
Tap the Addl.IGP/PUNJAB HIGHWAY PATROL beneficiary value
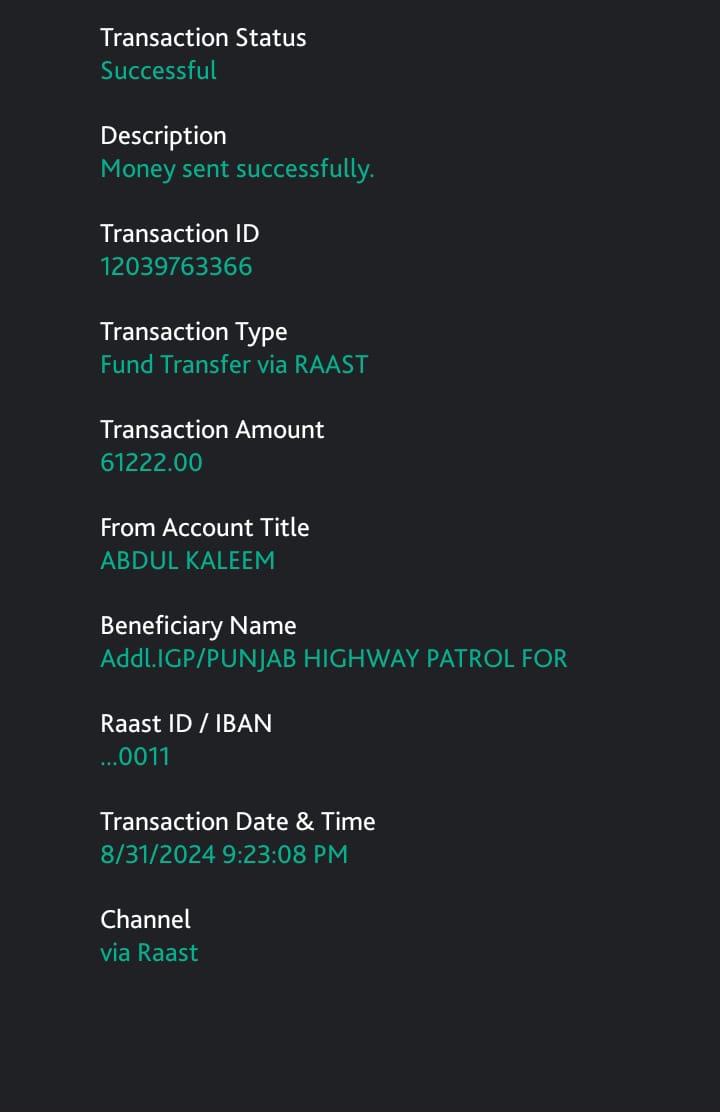click(333, 659)
